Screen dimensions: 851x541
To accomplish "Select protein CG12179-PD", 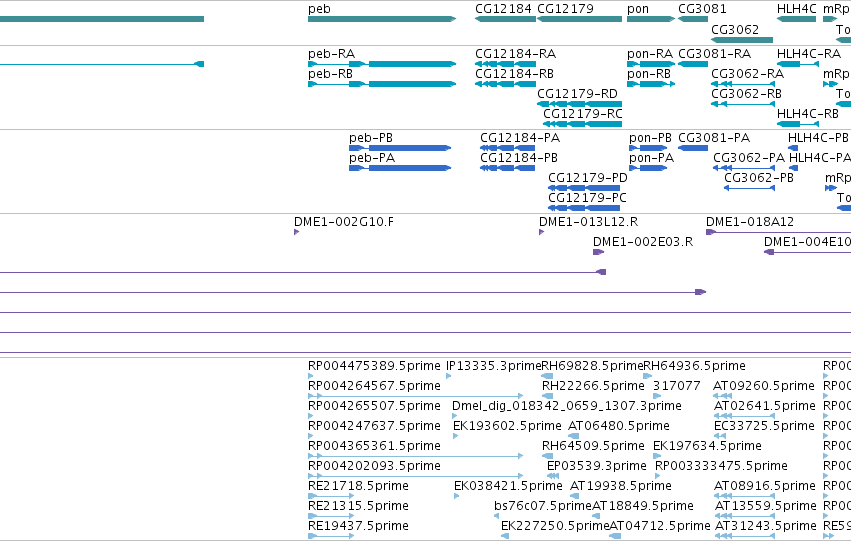I will [x=588, y=178].
